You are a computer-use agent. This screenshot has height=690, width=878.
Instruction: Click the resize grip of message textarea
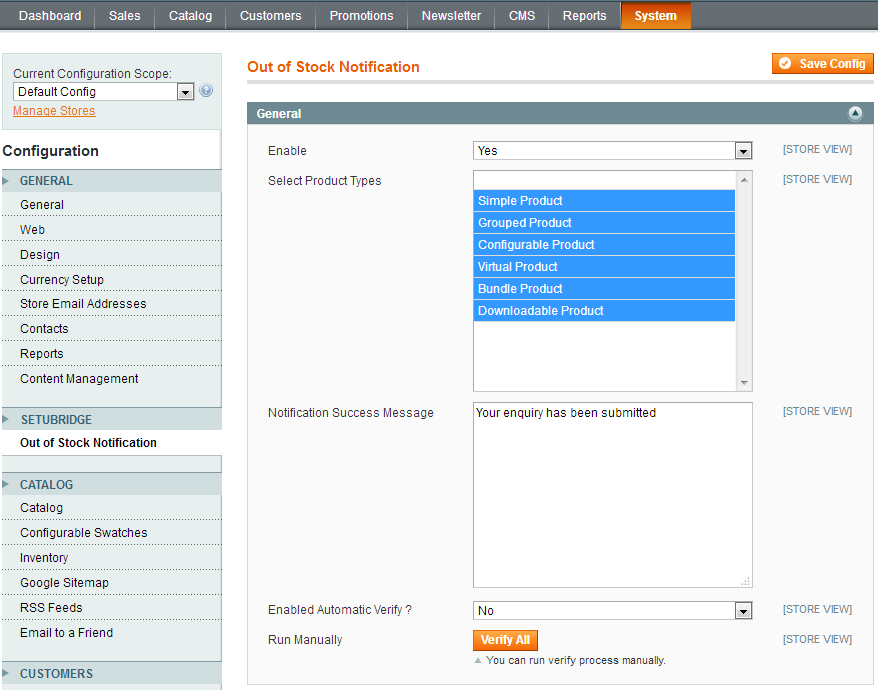coord(745,581)
